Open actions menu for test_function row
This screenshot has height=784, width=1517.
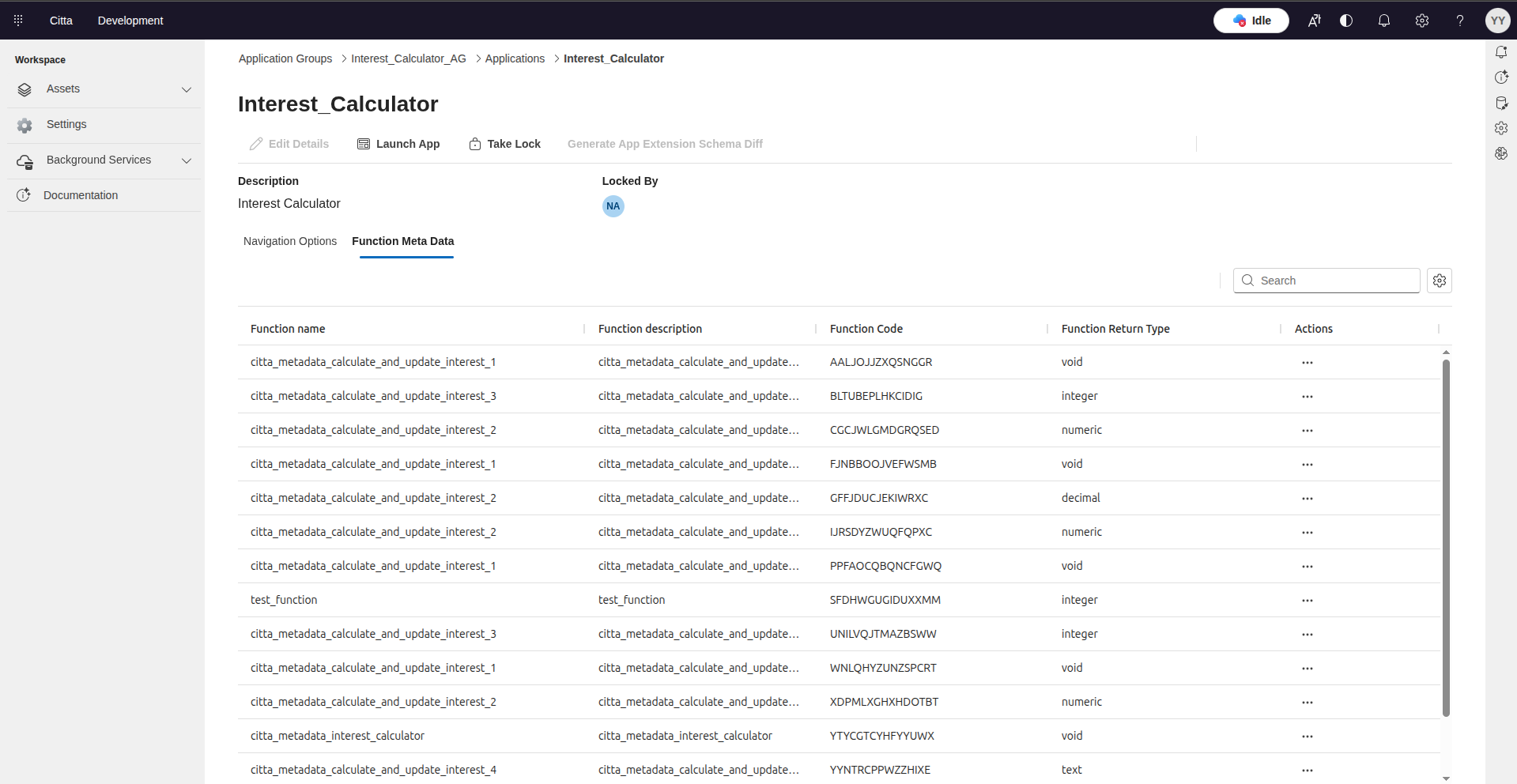[x=1307, y=601]
